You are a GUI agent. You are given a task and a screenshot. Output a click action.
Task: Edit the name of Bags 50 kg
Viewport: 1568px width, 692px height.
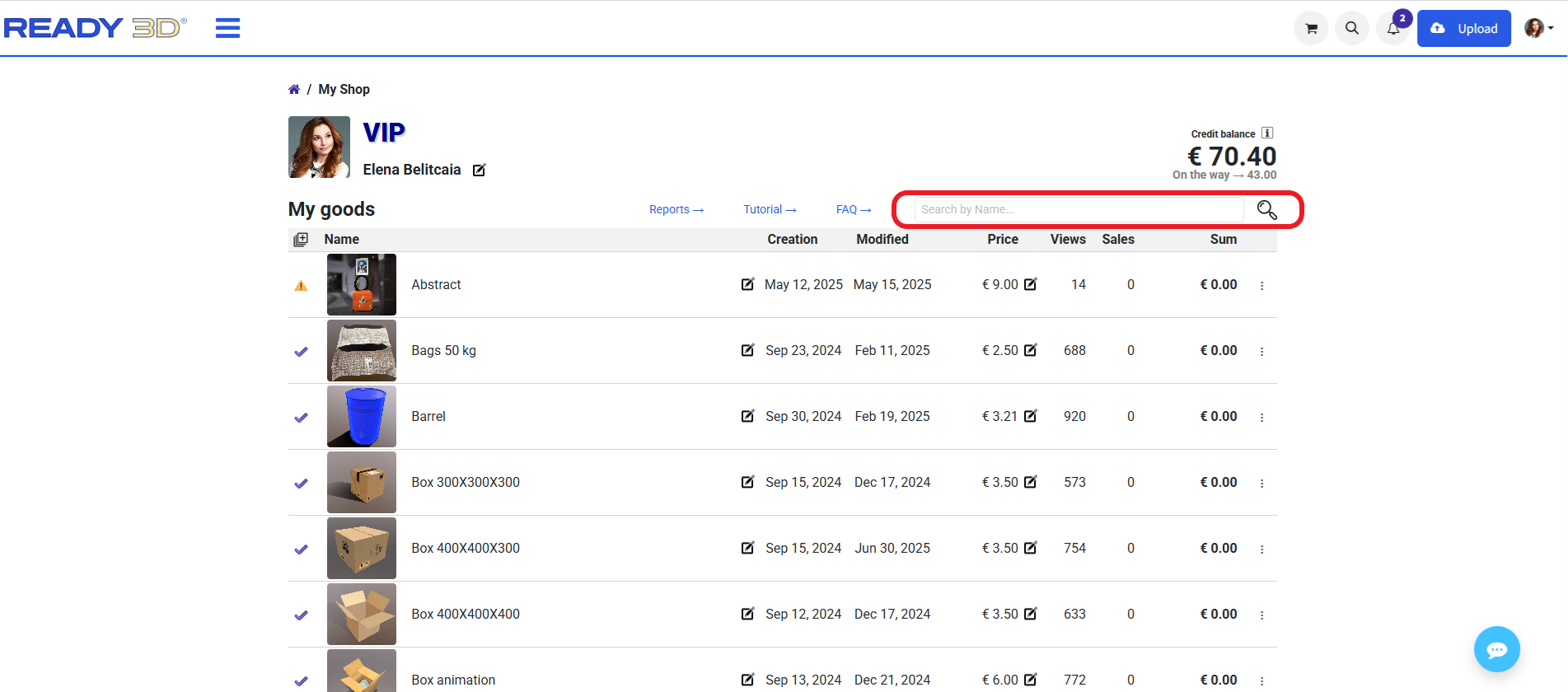[747, 350]
